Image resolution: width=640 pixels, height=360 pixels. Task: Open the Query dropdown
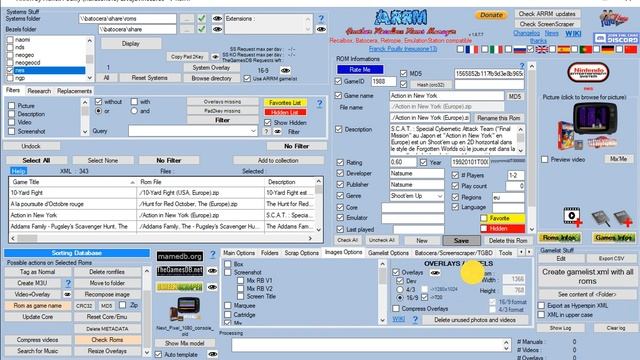click(x=253, y=131)
